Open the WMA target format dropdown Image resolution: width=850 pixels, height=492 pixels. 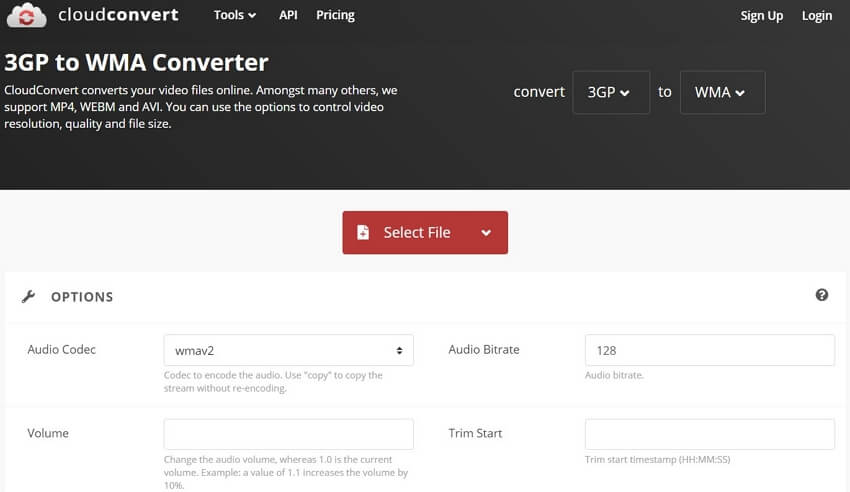pyautogui.click(x=723, y=92)
